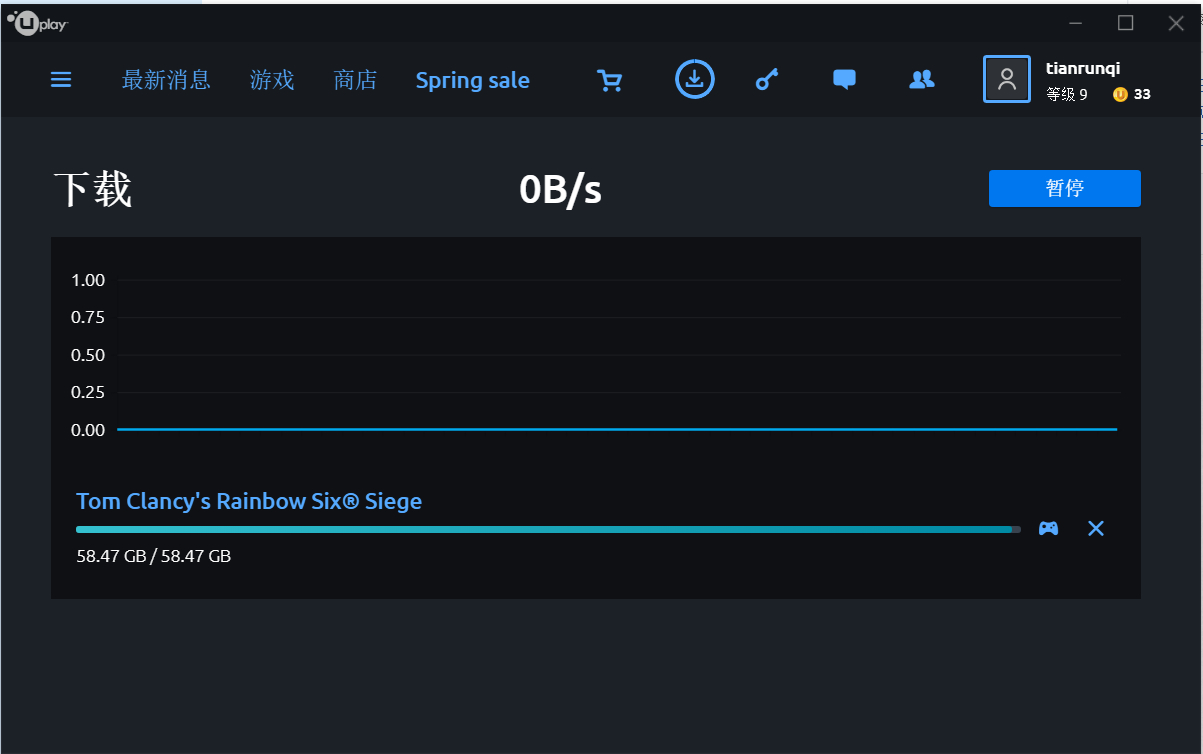Click the Tom Clancy's Rainbow Six Siege title
The image size is (1203, 754).
coord(249,501)
